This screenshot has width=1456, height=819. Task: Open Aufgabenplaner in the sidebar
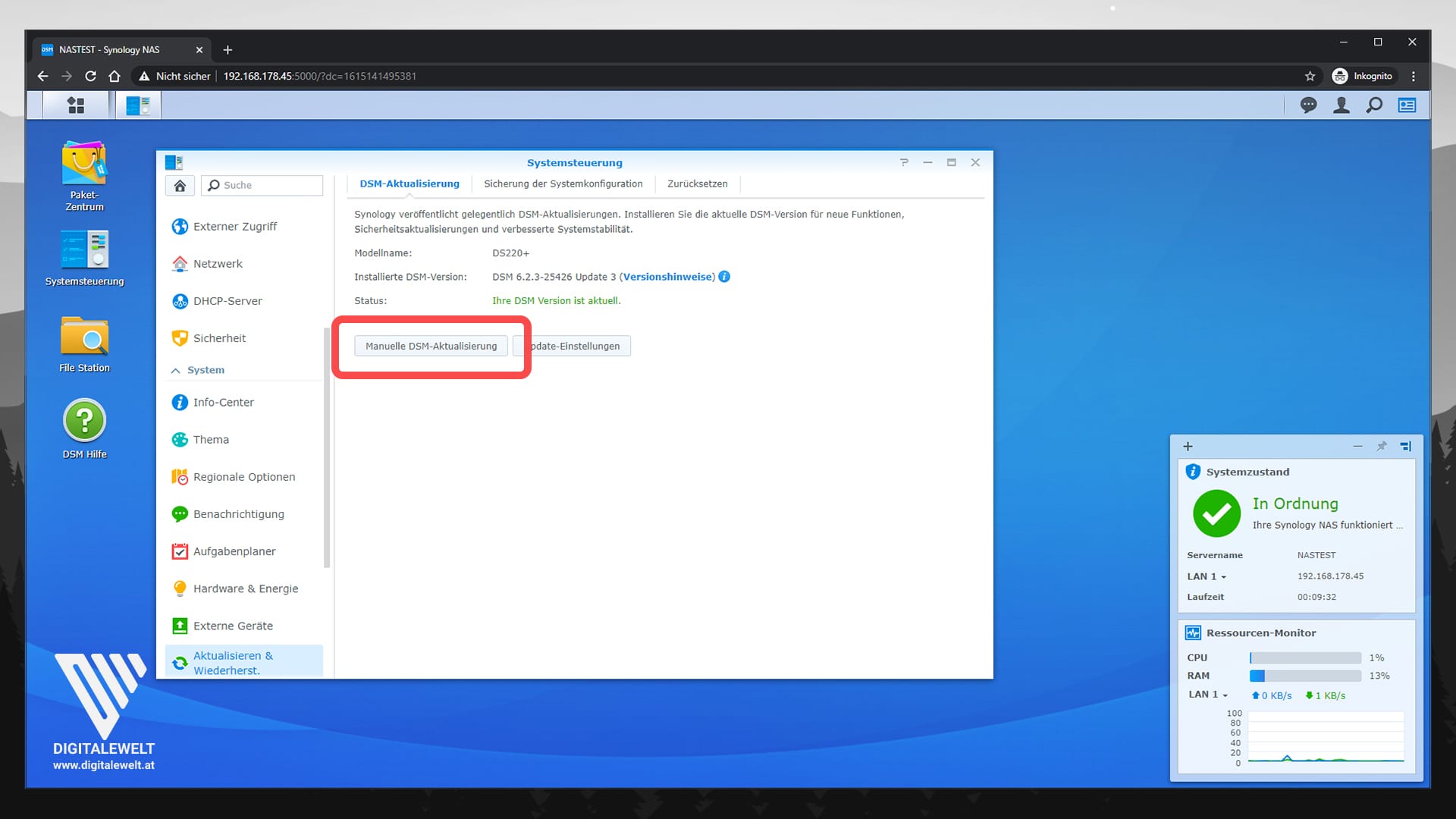(x=244, y=551)
